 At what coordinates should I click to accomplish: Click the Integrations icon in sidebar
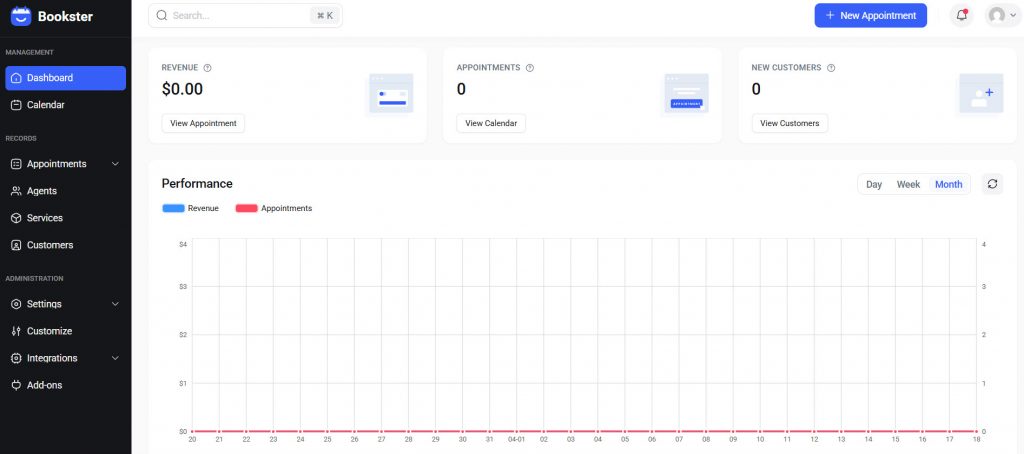[x=16, y=358]
